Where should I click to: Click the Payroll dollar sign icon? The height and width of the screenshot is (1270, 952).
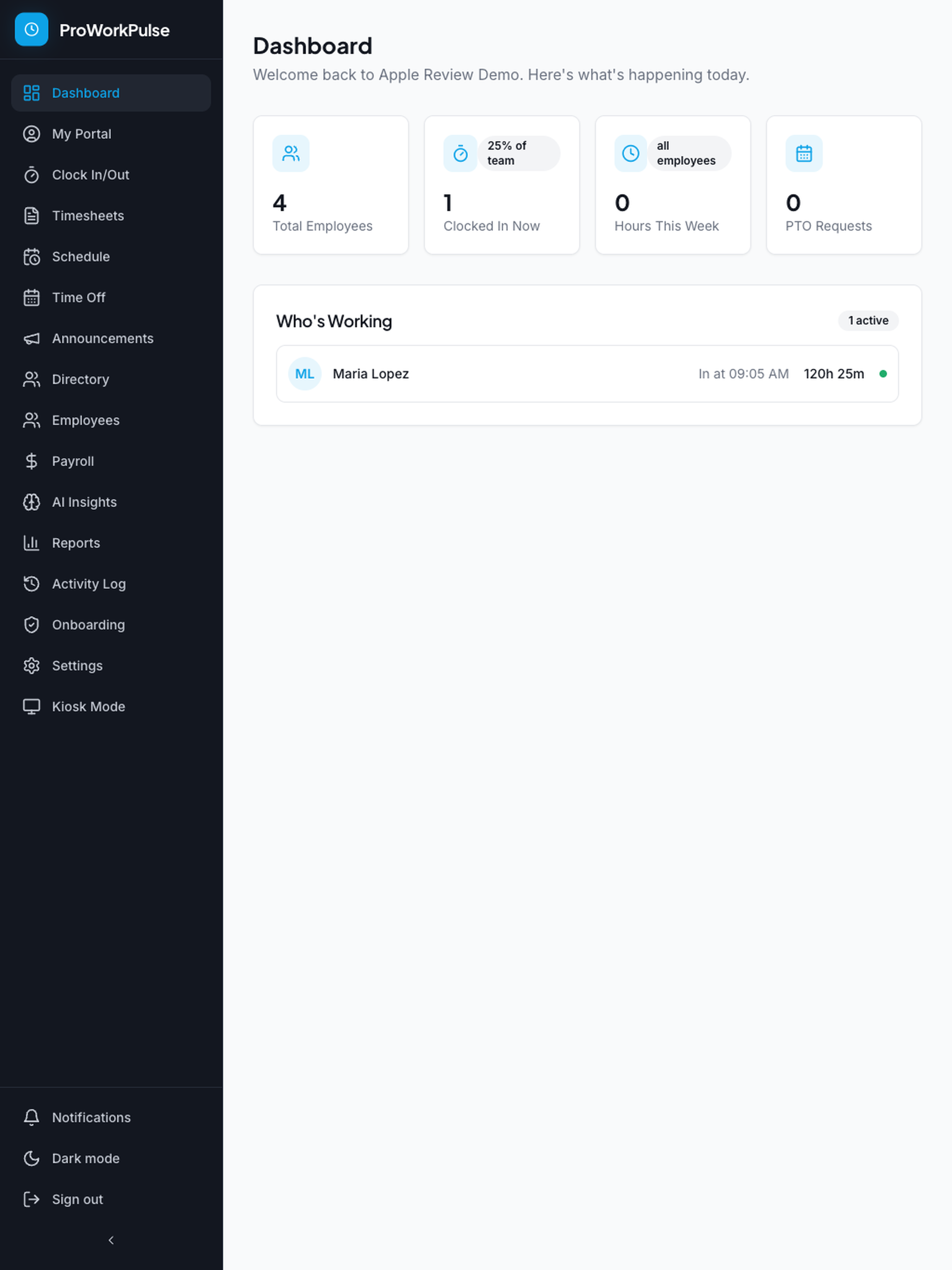[x=32, y=461]
